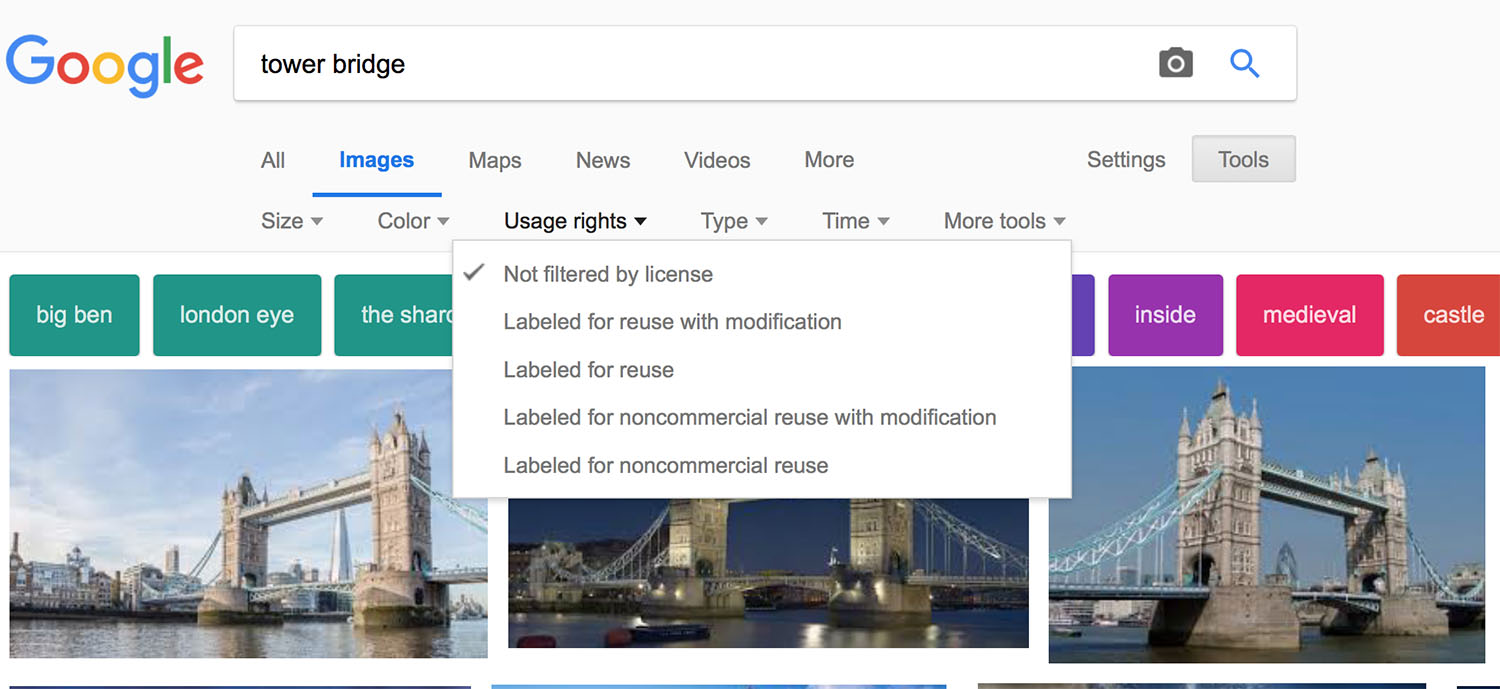Toggle the Tools button

[1244, 159]
